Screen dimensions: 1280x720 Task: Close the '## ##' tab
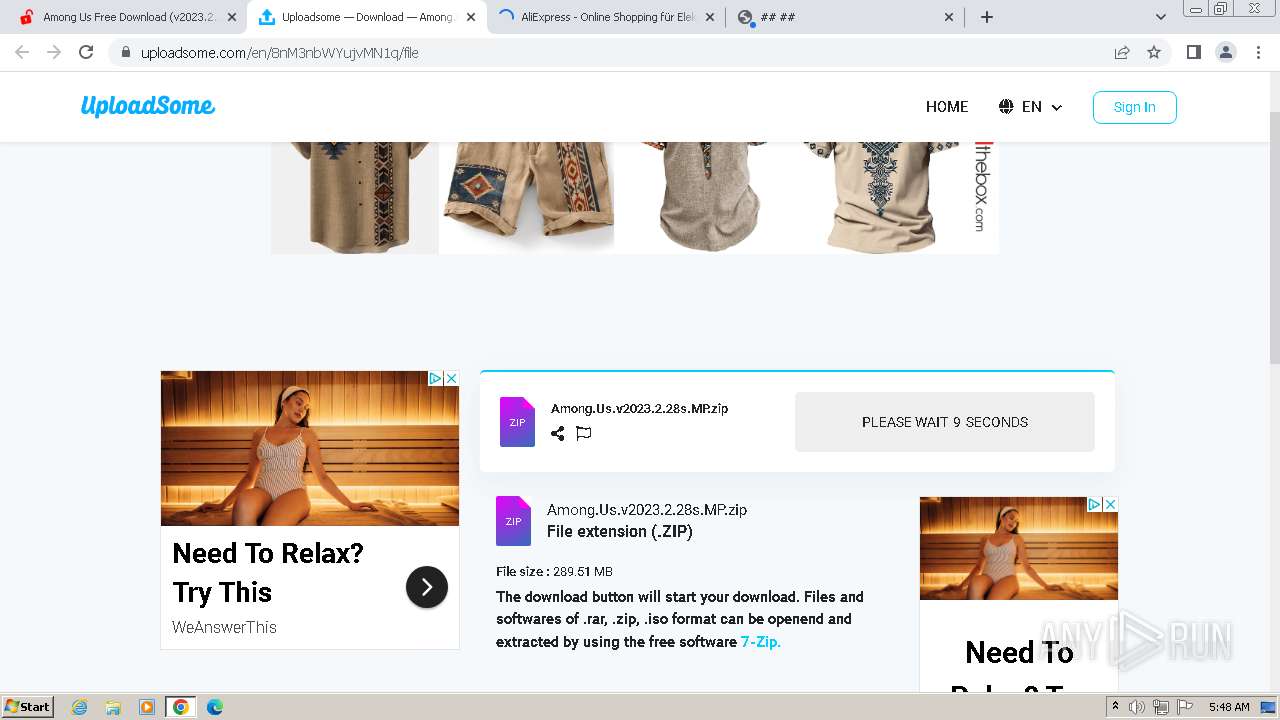tap(949, 17)
